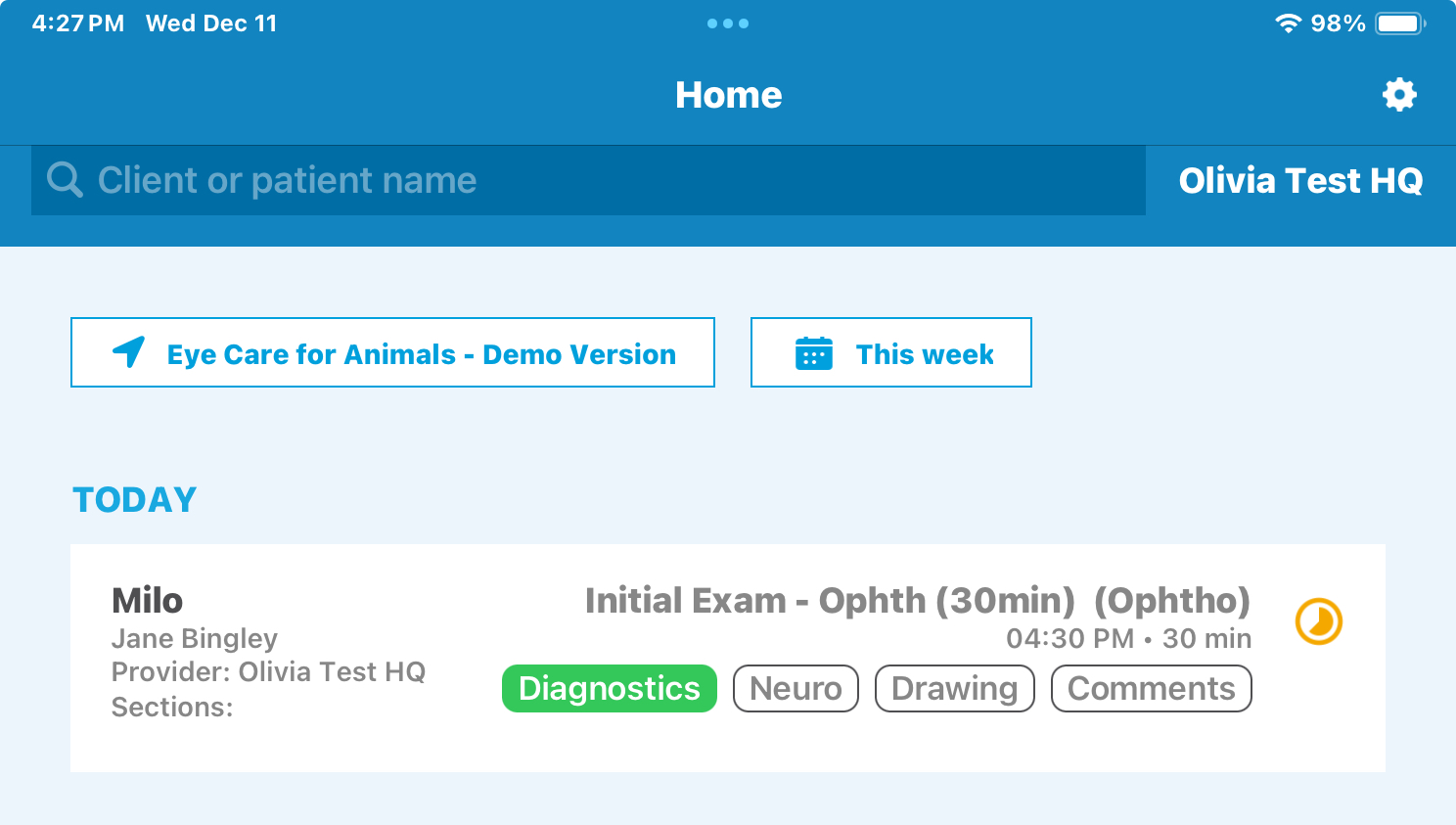Viewport: 1456px width, 825px height.
Task: Select the Home title
Action: pos(728,94)
